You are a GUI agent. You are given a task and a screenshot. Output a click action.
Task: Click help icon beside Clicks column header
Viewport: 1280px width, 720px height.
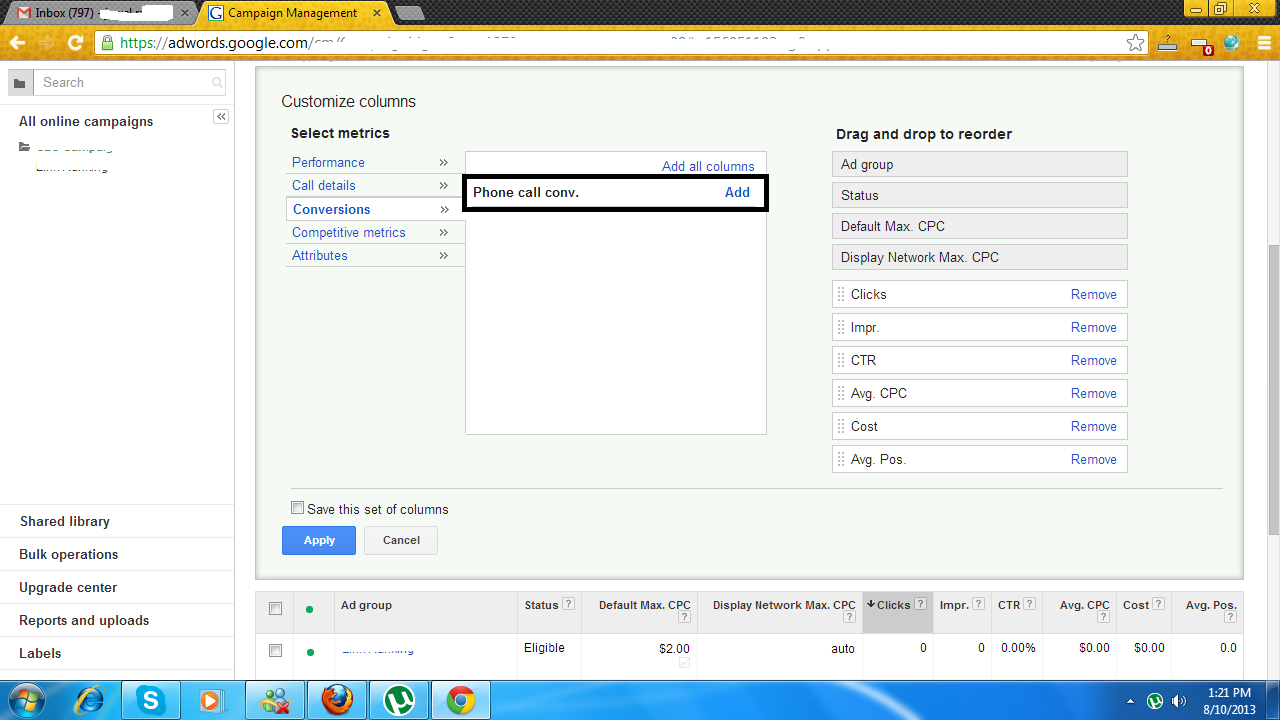pyautogui.click(x=920, y=604)
